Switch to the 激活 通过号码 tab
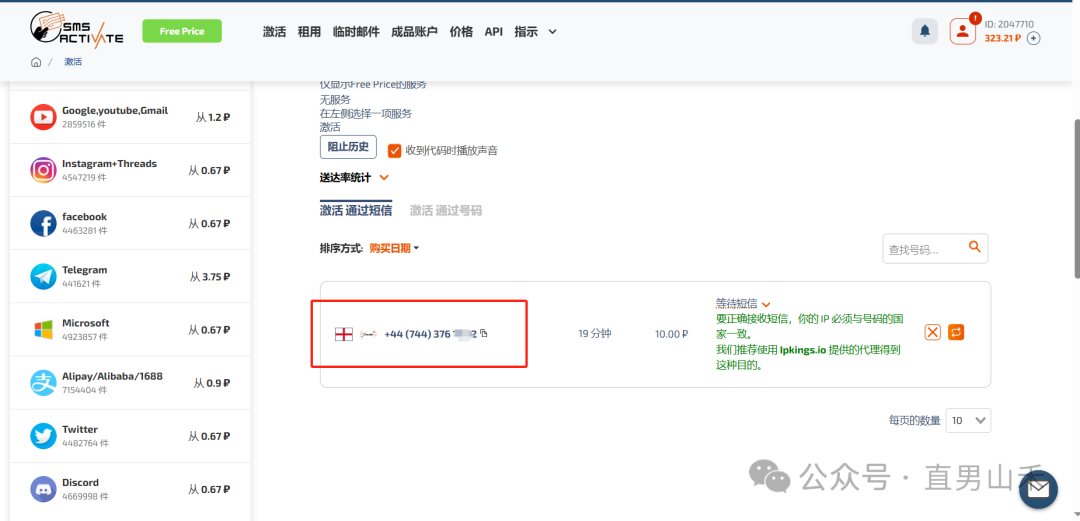The width and height of the screenshot is (1080, 521). [x=445, y=210]
